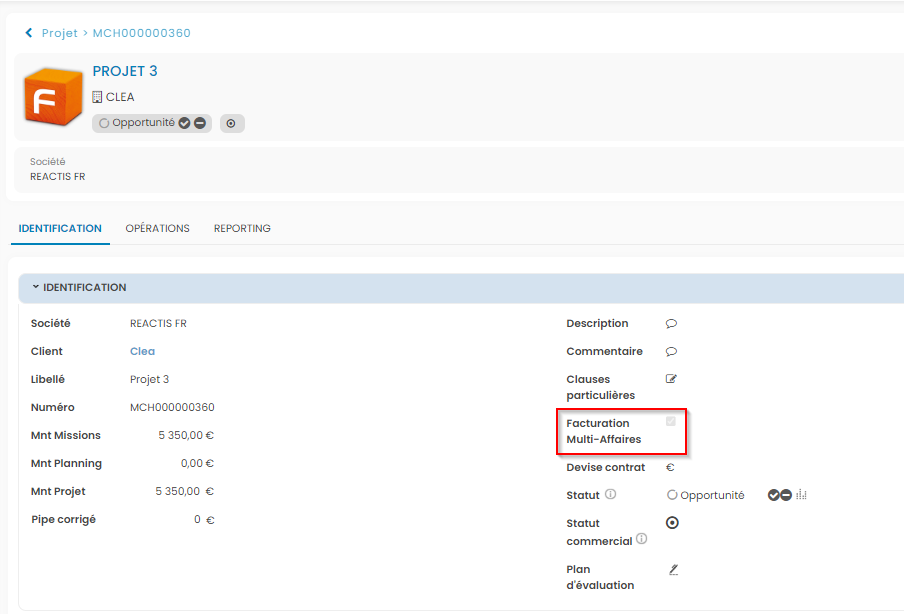
Task: Click the bar chart icon in Statut row
Action: click(802, 495)
